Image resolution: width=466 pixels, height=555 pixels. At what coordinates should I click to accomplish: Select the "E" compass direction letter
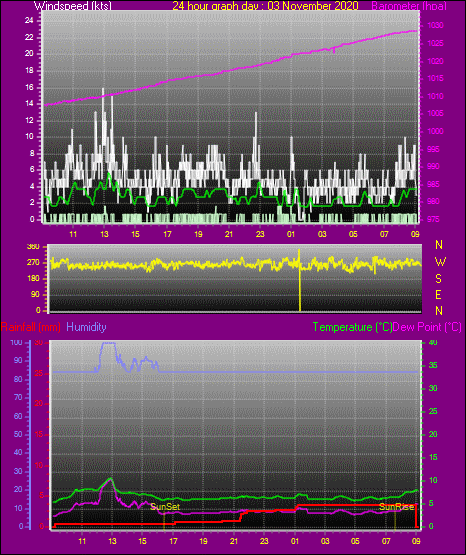(x=438, y=294)
